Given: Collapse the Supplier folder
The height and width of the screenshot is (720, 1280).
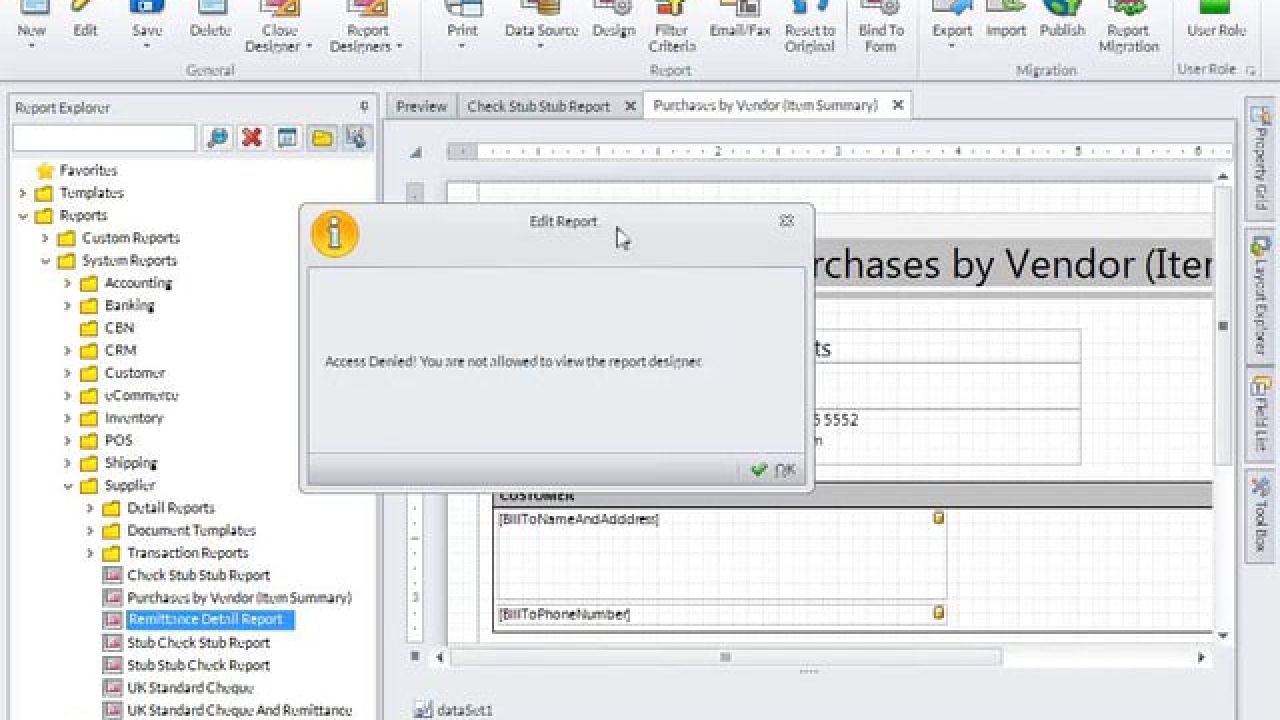Looking at the screenshot, I should tap(68, 485).
